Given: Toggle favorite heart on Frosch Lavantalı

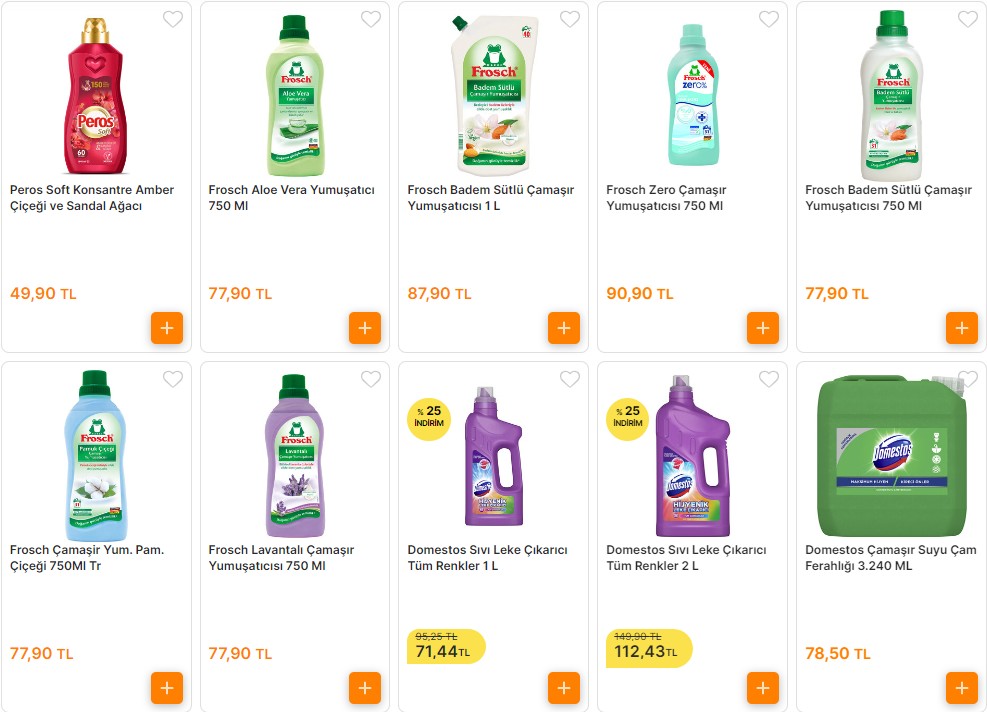Looking at the screenshot, I should click(371, 379).
